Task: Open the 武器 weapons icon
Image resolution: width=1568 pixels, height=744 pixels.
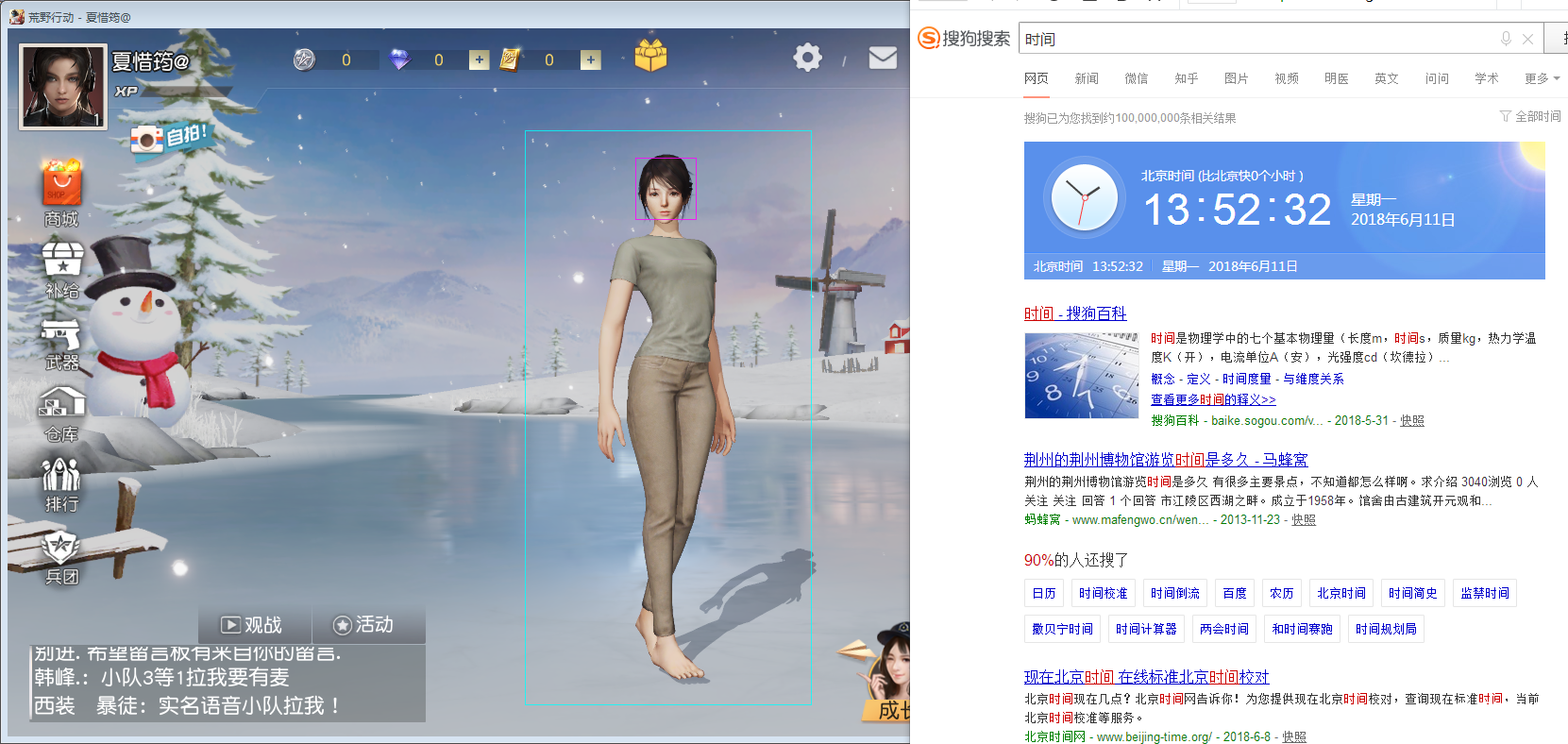Action: pyautogui.click(x=61, y=333)
